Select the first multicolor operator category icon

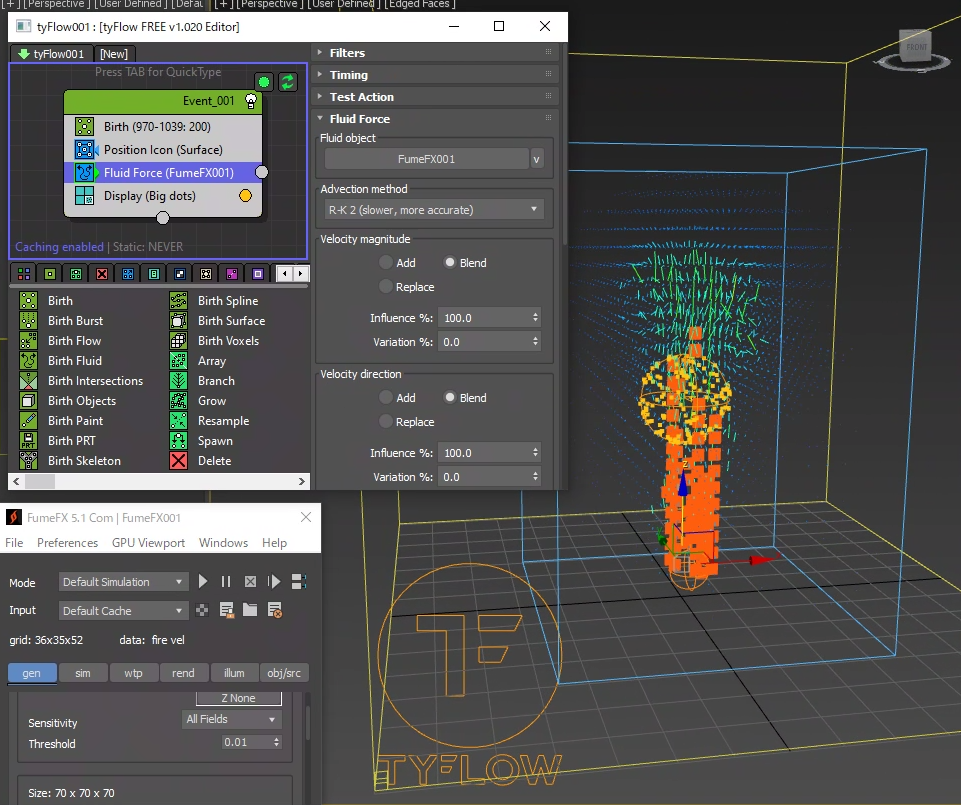(24, 274)
